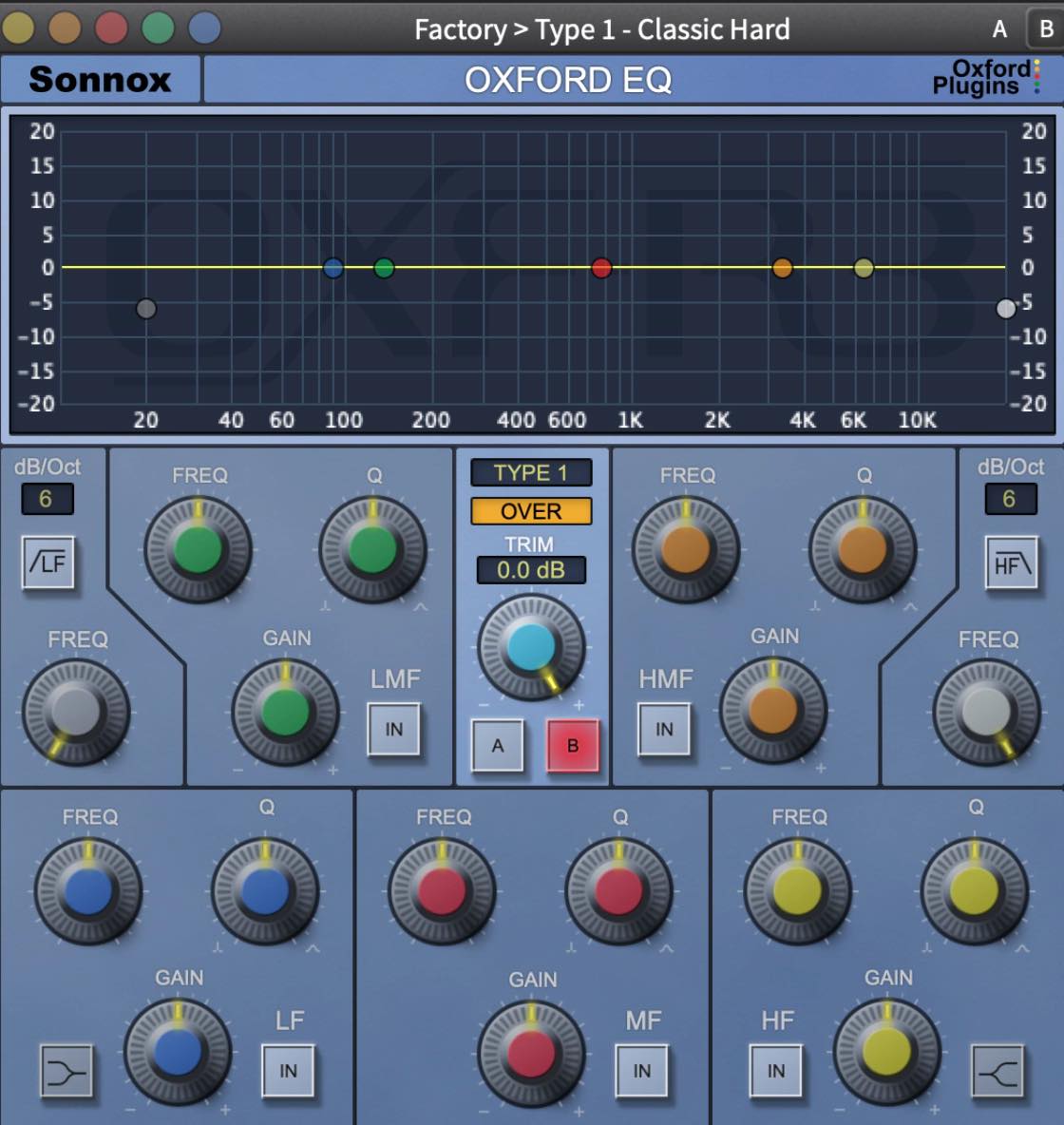Select the grey low filter node on graph
The image size is (1064, 1125).
(145, 309)
